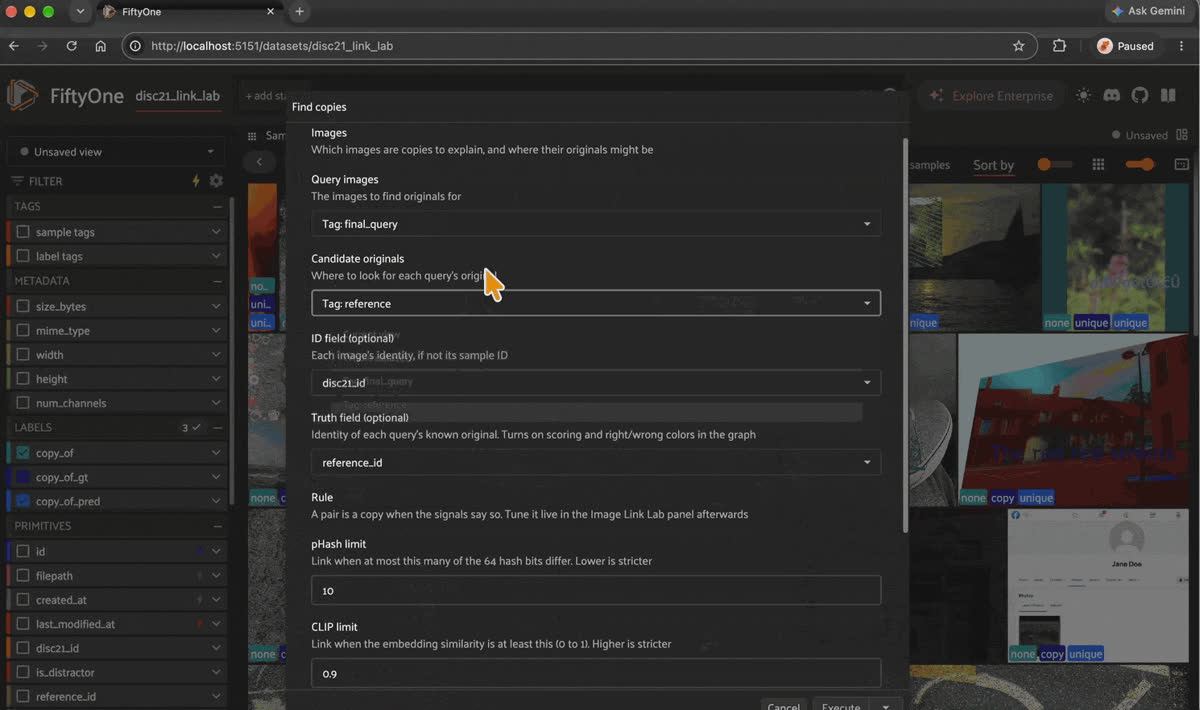Click the lightning bolt performance icon in sidebar
This screenshot has height=710, width=1200.
[x=196, y=181]
